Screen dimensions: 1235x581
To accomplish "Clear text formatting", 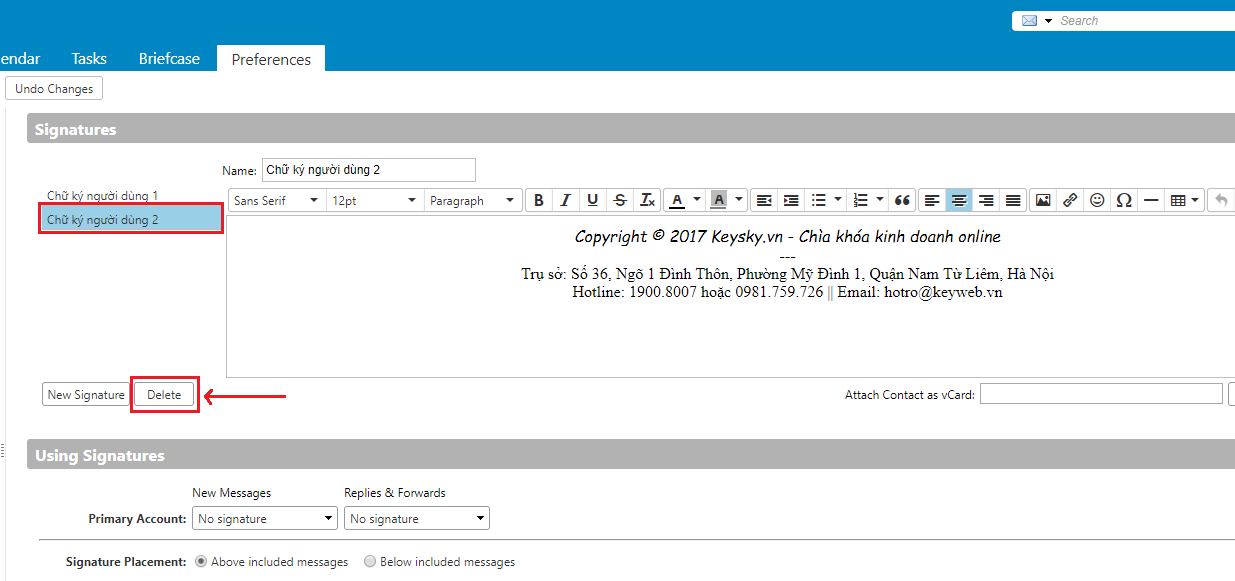I will [647, 200].
